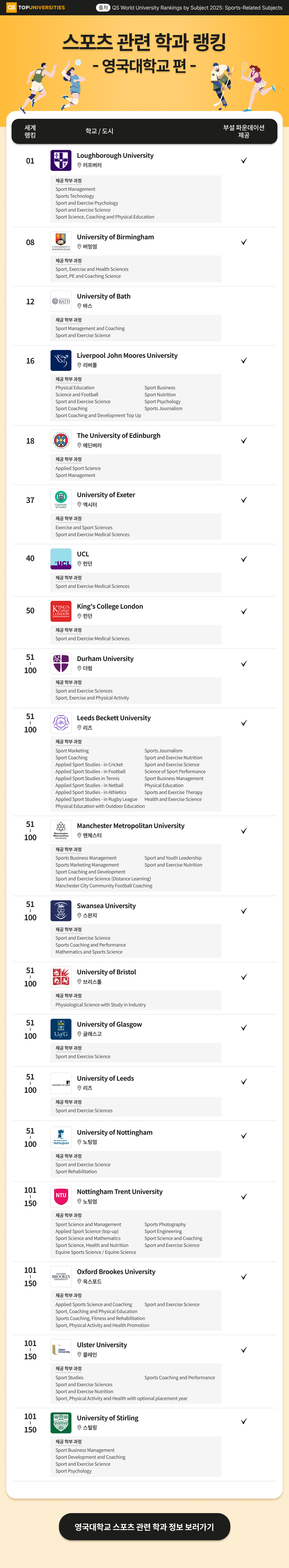Click the University of Birmingham logo
This screenshot has height=1568, width=289.
pos(61,242)
